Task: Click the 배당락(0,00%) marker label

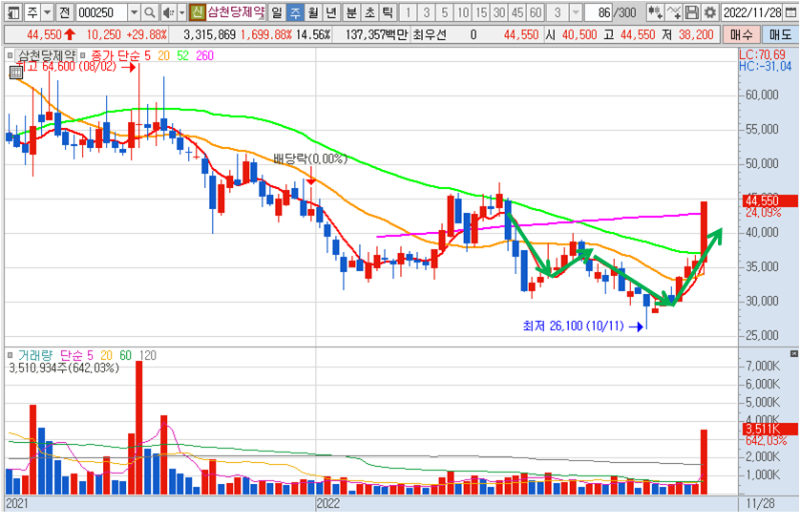Action: tap(310, 159)
